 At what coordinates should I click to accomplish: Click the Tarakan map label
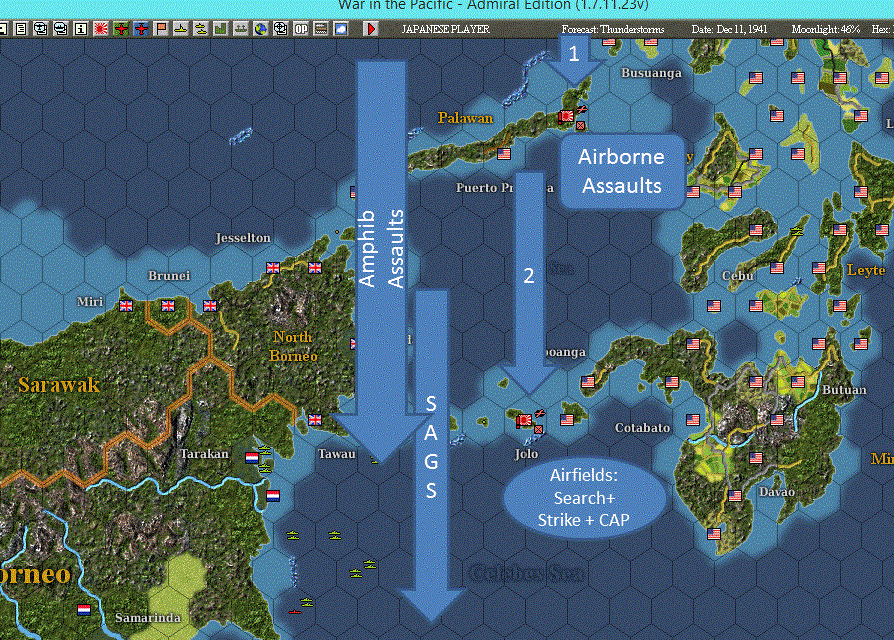205,454
